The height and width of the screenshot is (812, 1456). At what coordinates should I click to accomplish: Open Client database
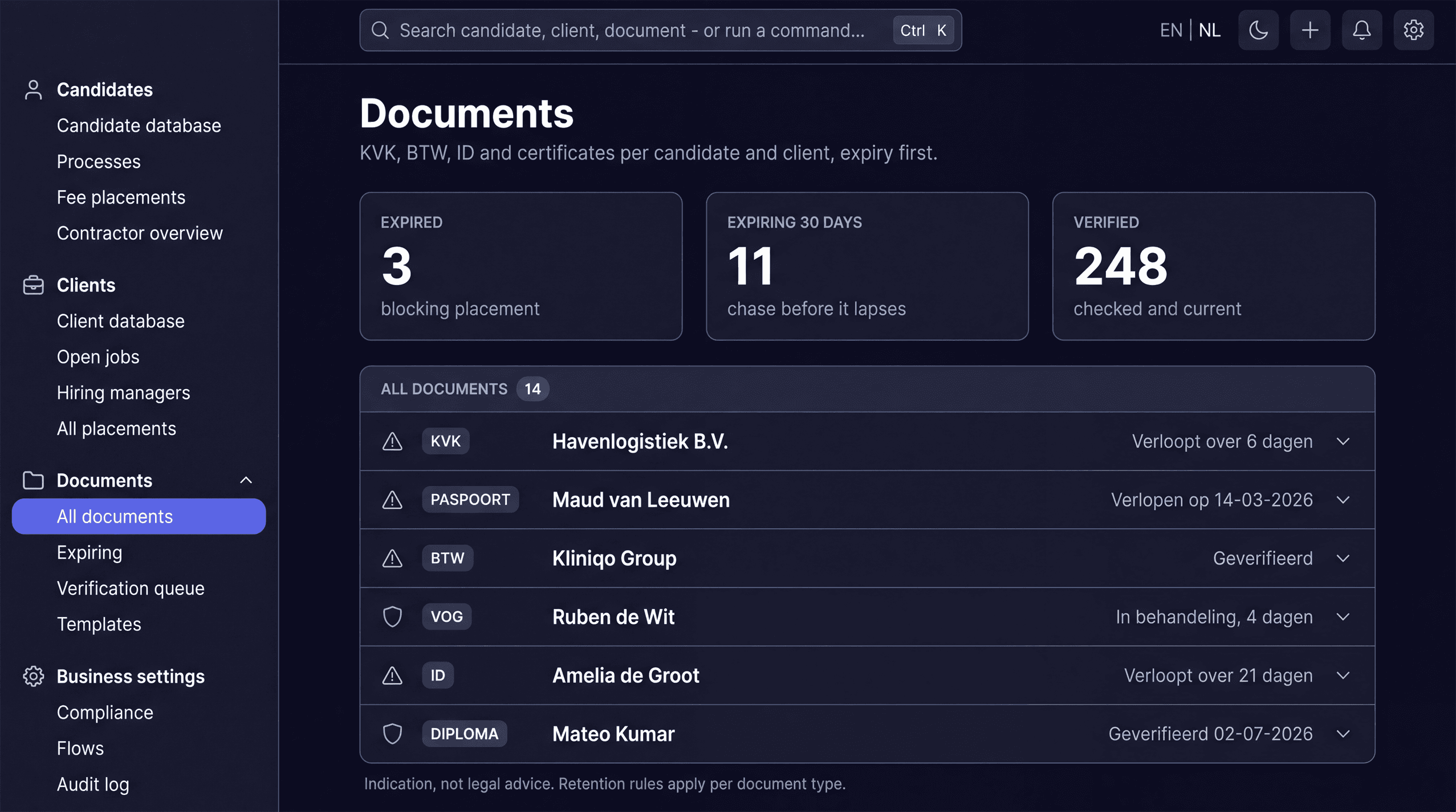(120, 321)
